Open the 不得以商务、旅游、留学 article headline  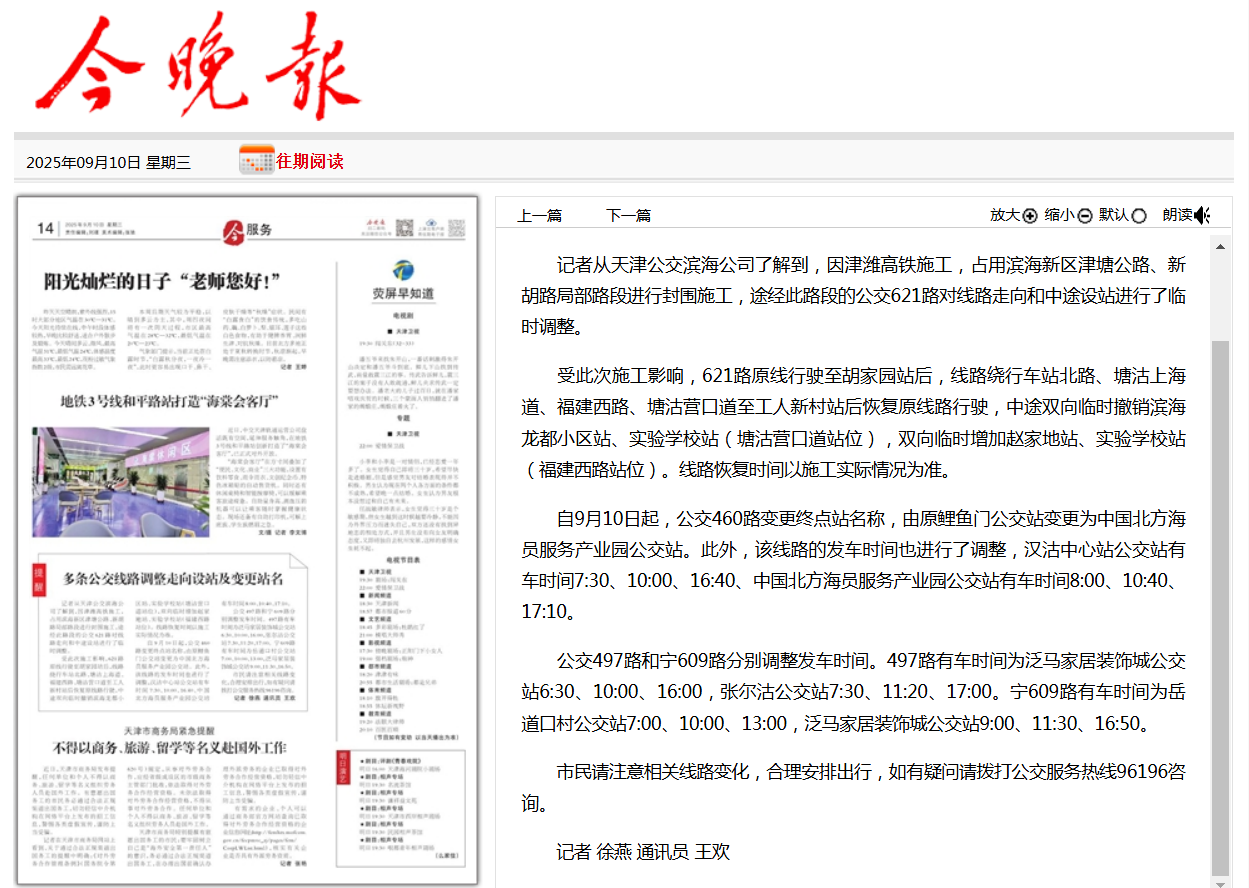169,747
